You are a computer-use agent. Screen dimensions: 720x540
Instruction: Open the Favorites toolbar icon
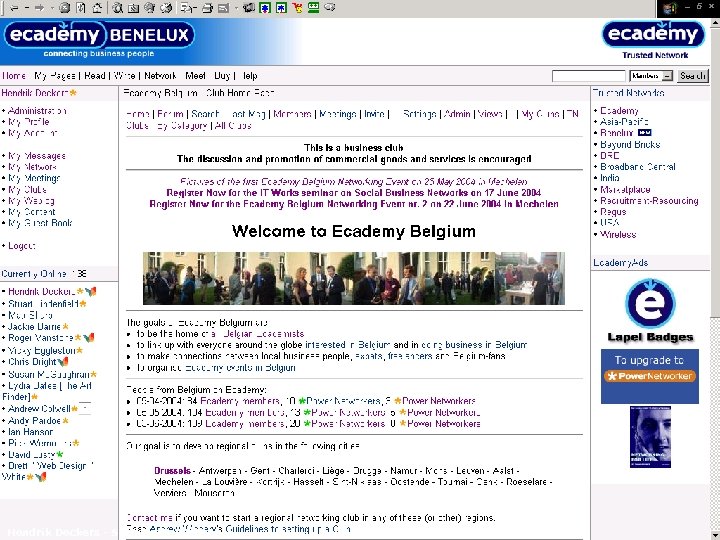[134, 7]
